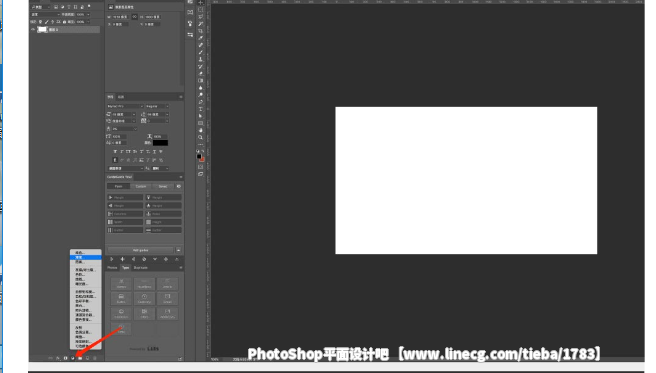Select the Blur tool

point(201,88)
